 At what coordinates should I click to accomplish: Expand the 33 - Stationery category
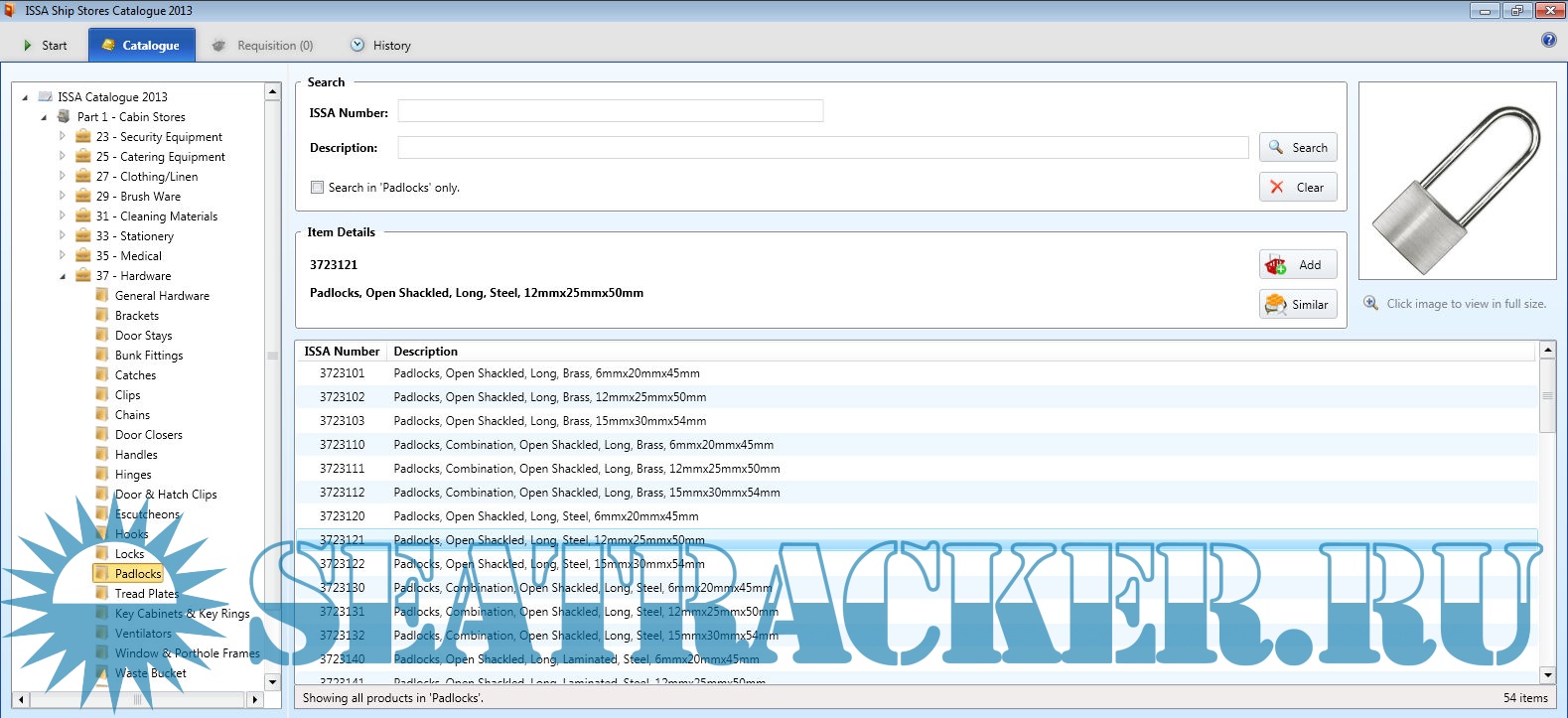[x=62, y=235]
